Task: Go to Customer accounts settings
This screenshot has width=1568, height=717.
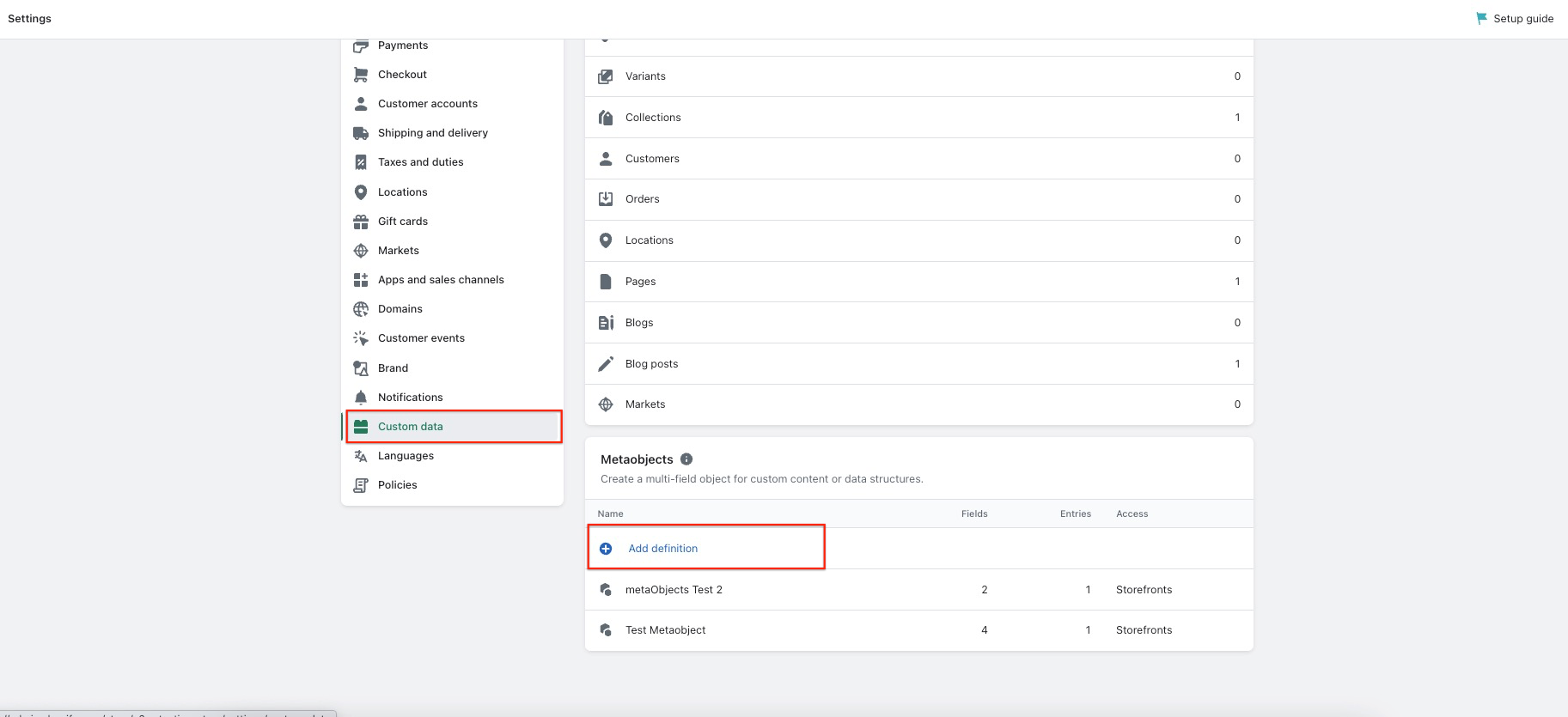Action: (x=427, y=104)
